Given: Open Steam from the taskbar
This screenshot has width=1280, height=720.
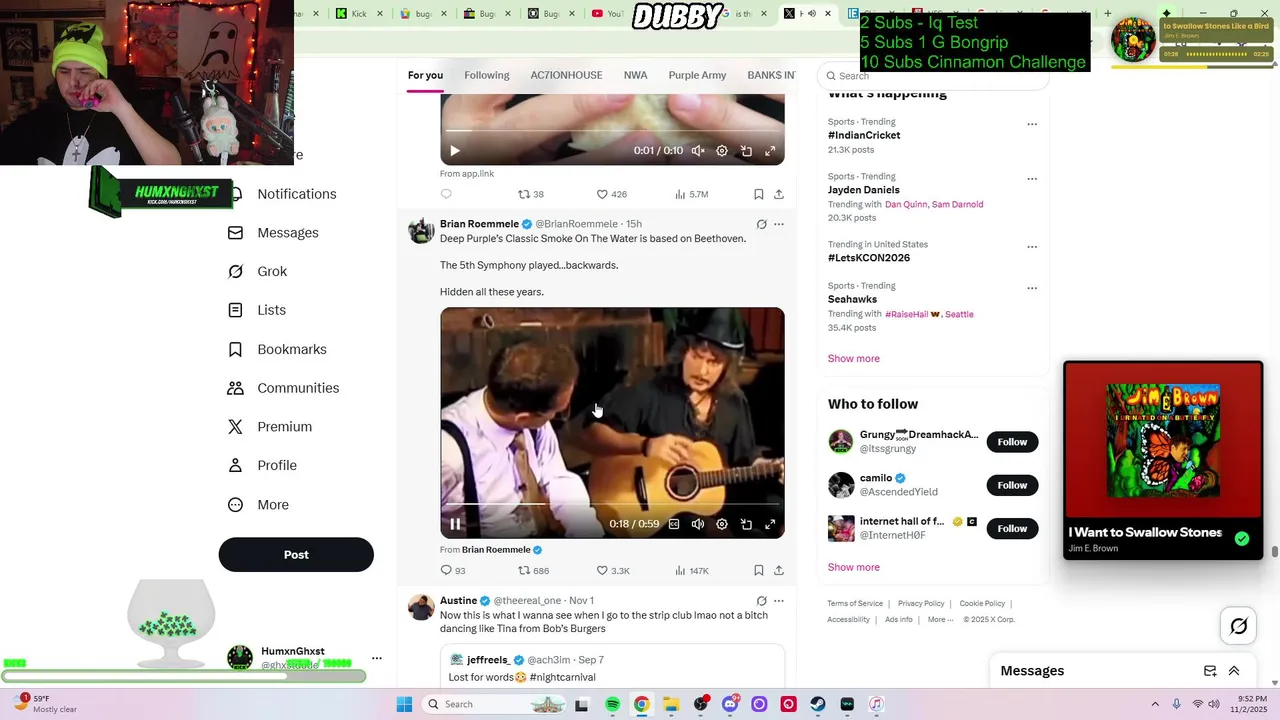Looking at the screenshot, I should [818, 704].
